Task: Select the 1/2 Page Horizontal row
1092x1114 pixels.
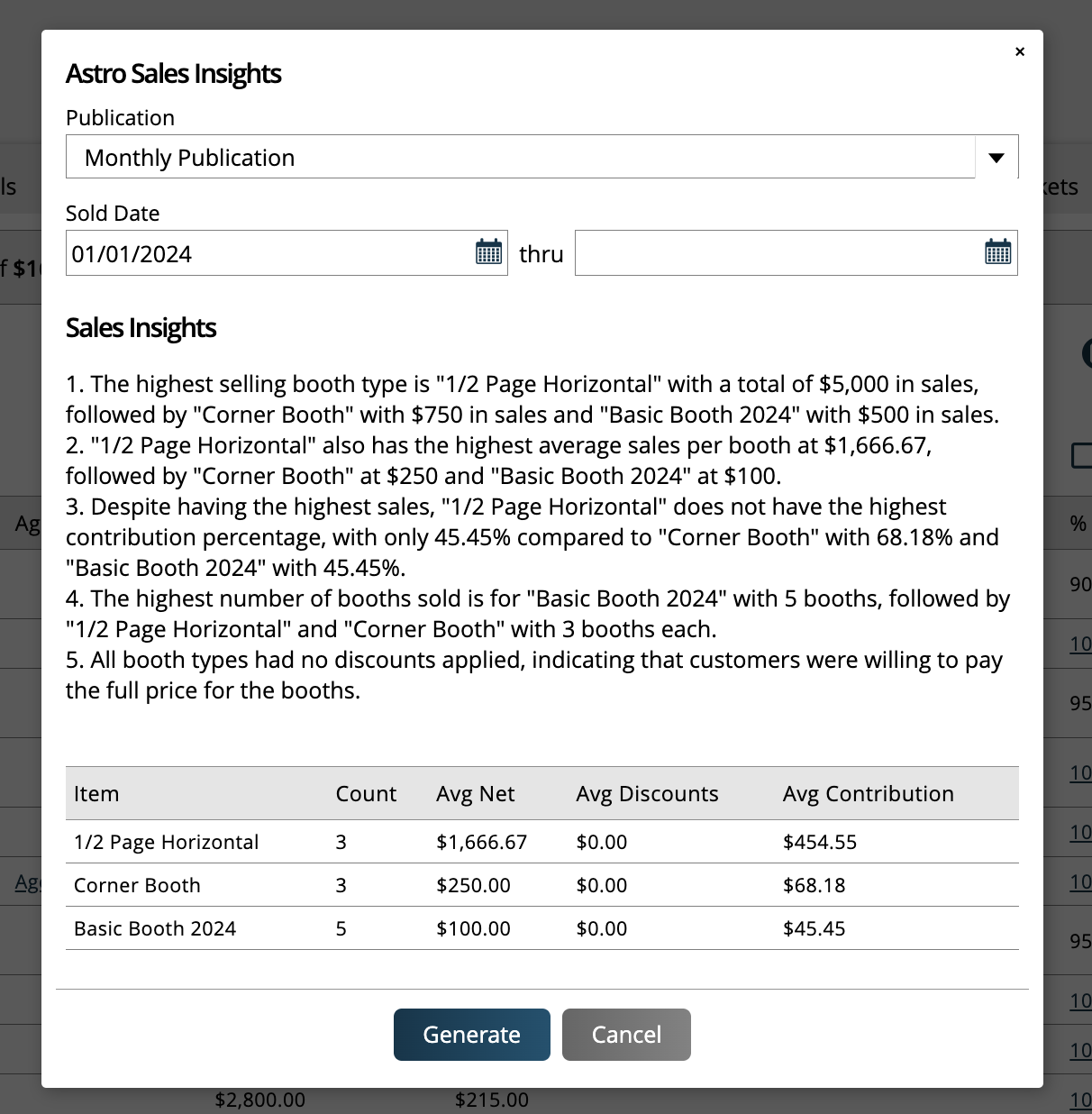Action: [x=360, y=842]
